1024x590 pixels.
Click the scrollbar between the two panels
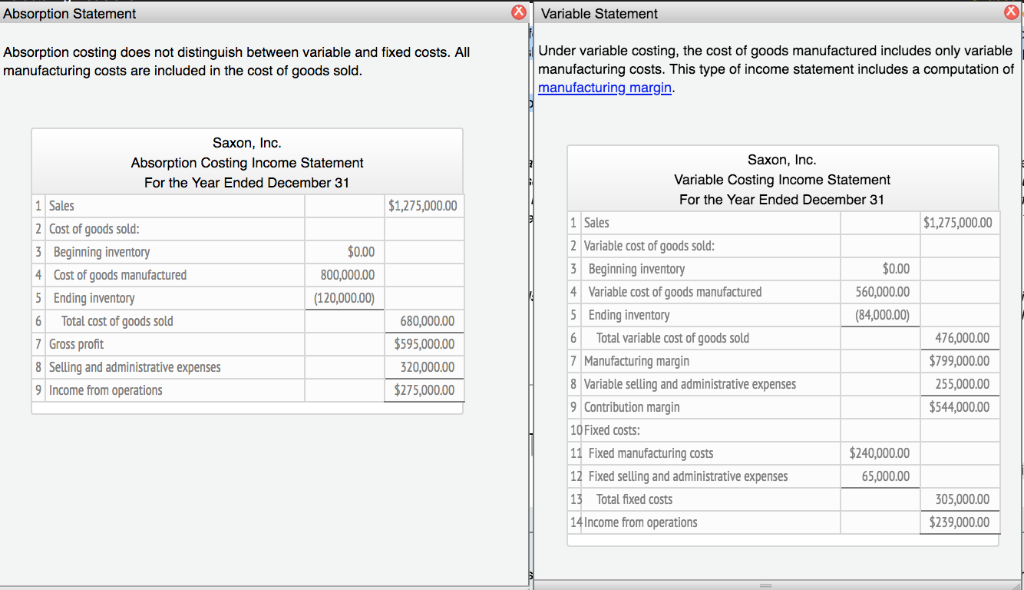529,300
